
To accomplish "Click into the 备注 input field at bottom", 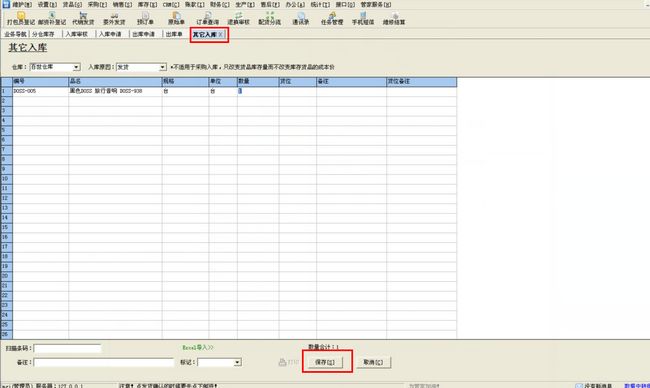I will pos(104,362).
